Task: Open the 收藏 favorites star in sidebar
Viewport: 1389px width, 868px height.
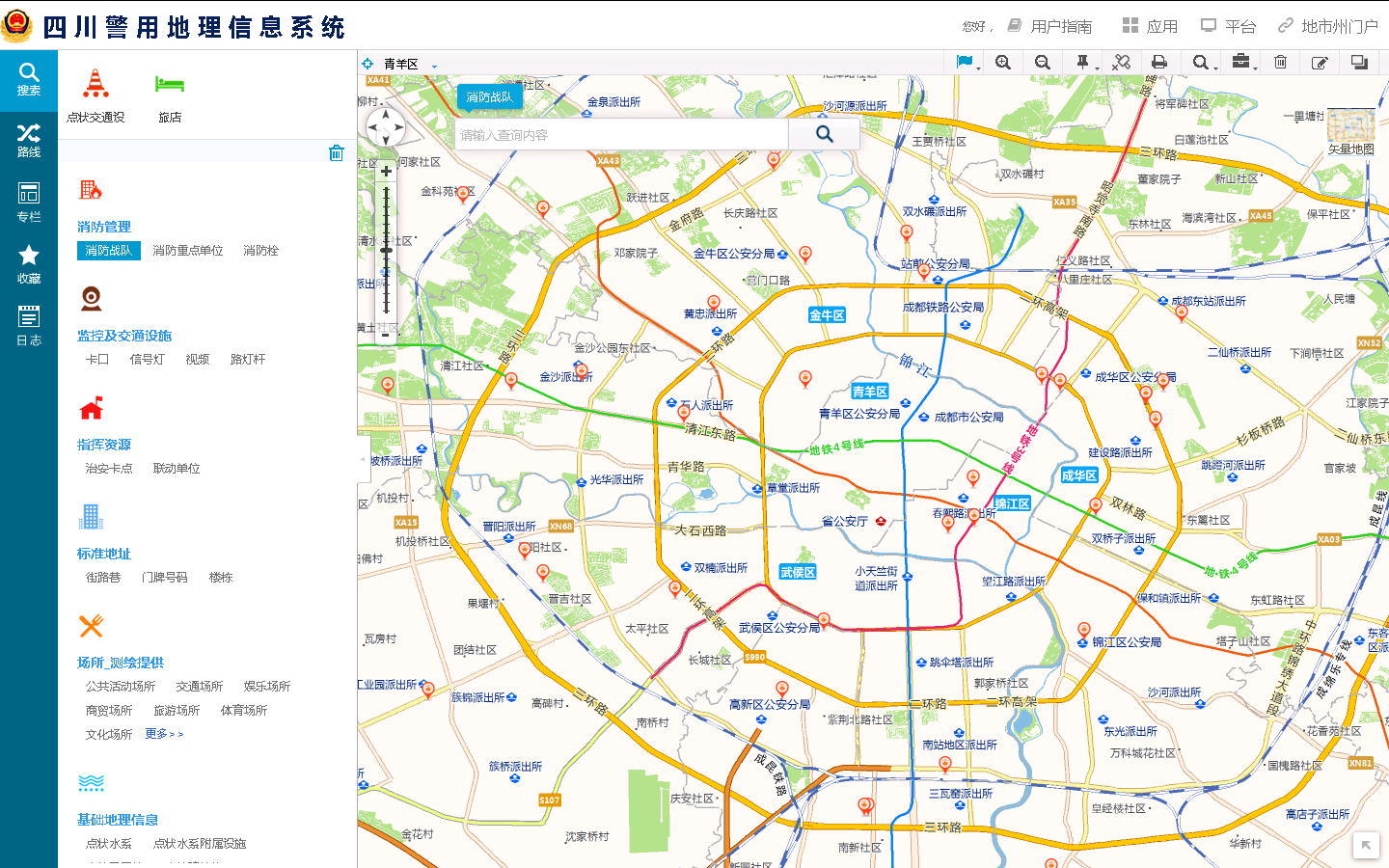Action: [29, 264]
